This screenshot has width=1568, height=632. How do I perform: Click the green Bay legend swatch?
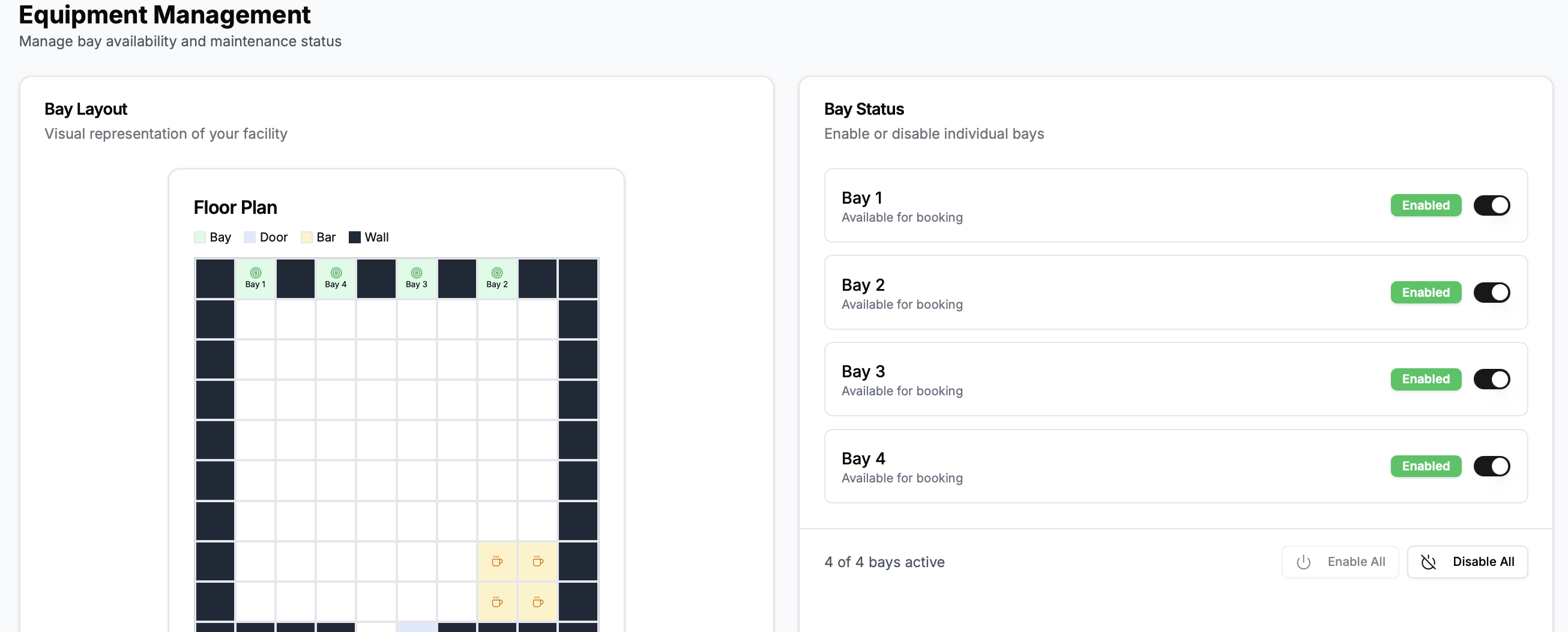tap(199, 237)
